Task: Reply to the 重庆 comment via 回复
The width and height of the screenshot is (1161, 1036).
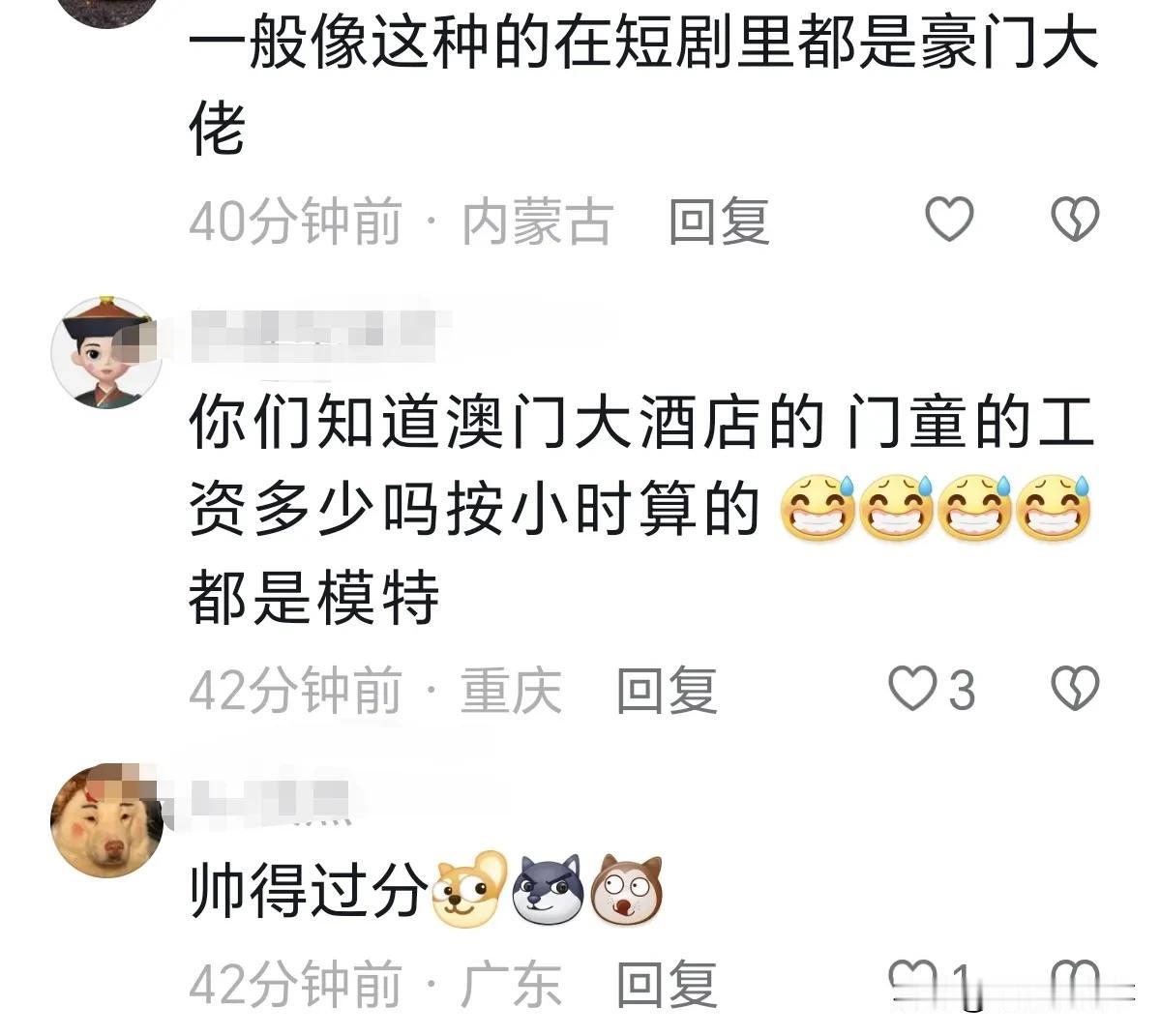Action: pyautogui.click(x=667, y=691)
